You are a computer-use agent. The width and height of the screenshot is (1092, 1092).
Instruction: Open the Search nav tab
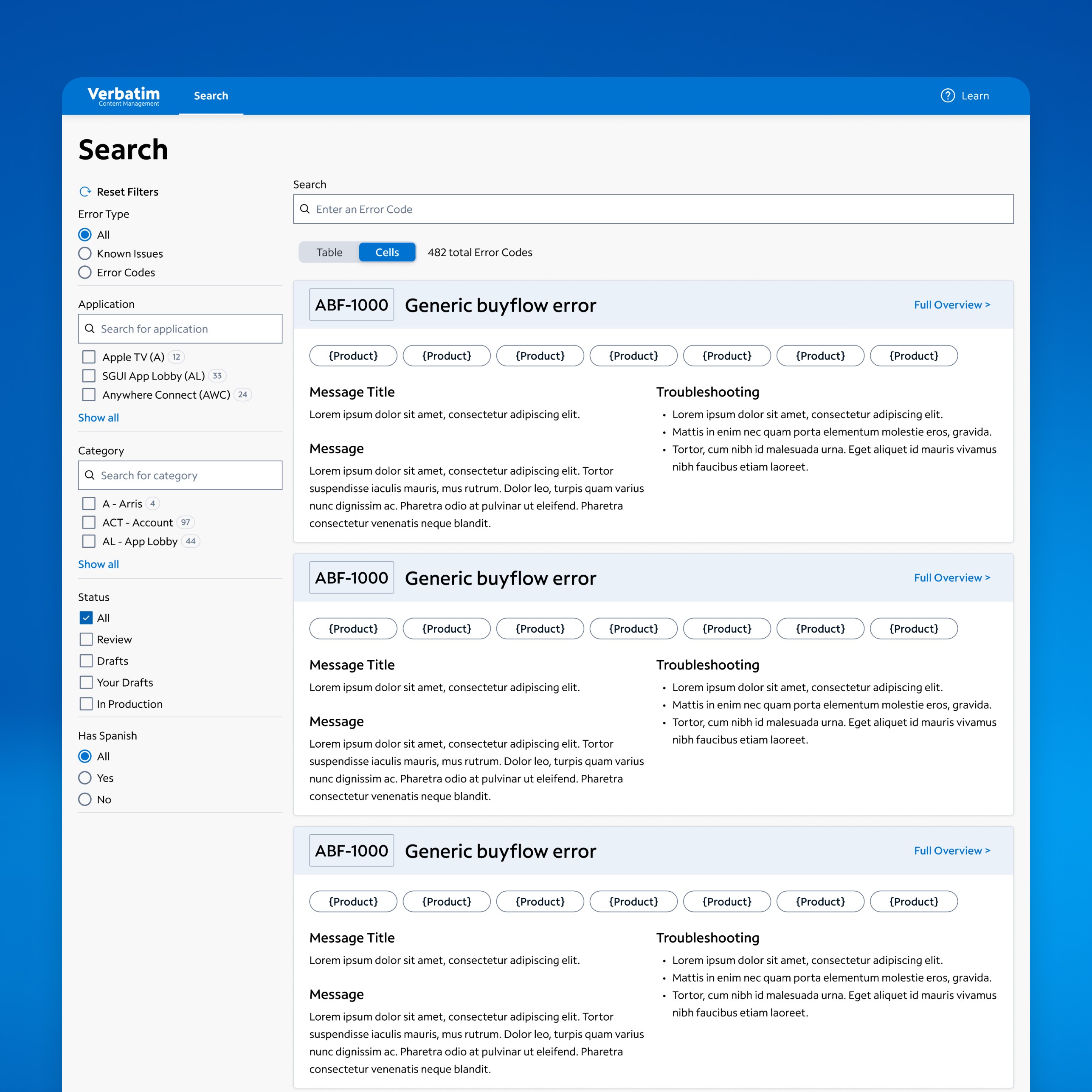click(x=211, y=96)
